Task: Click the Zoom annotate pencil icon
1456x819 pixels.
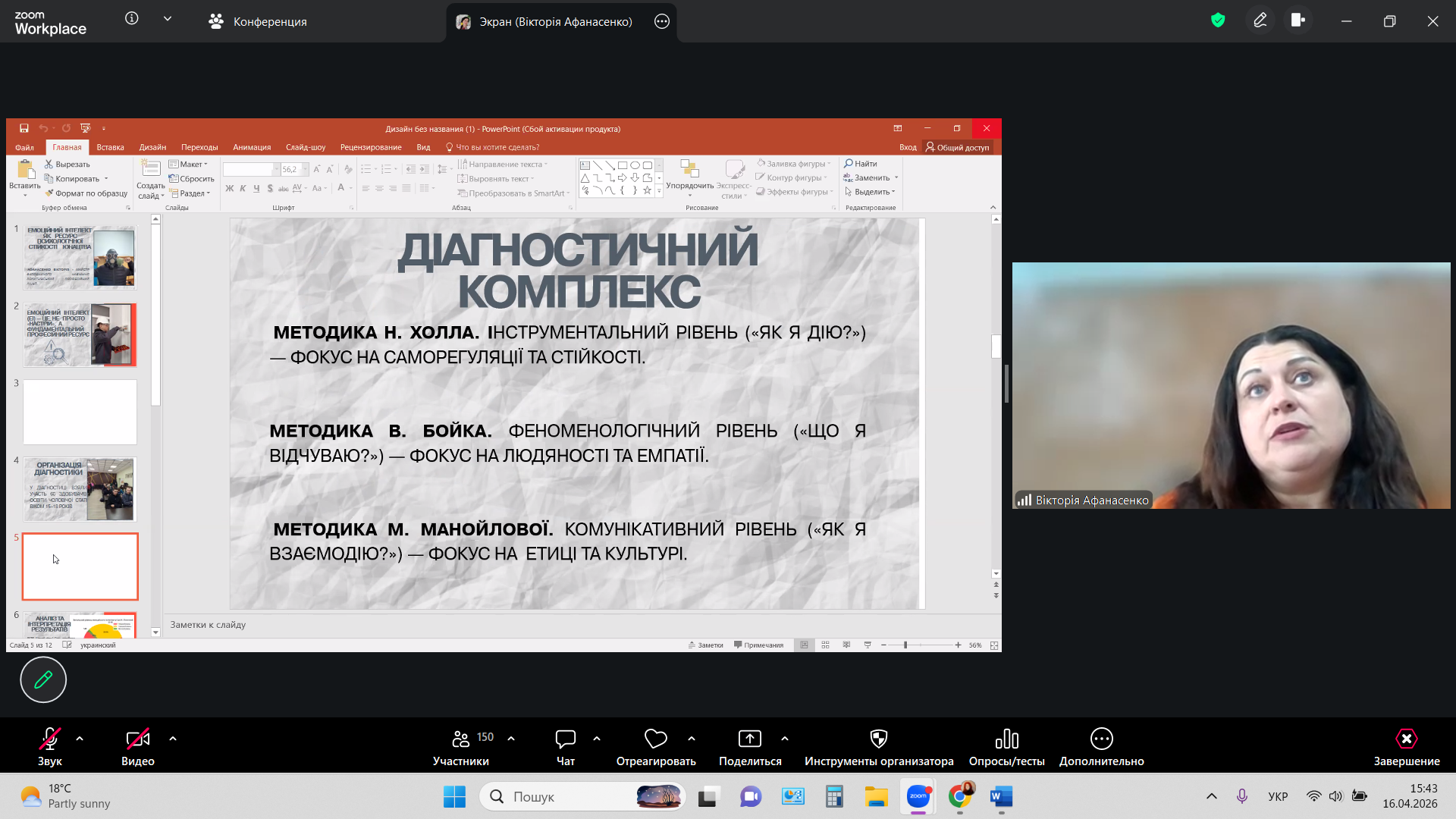Action: tap(1260, 21)
